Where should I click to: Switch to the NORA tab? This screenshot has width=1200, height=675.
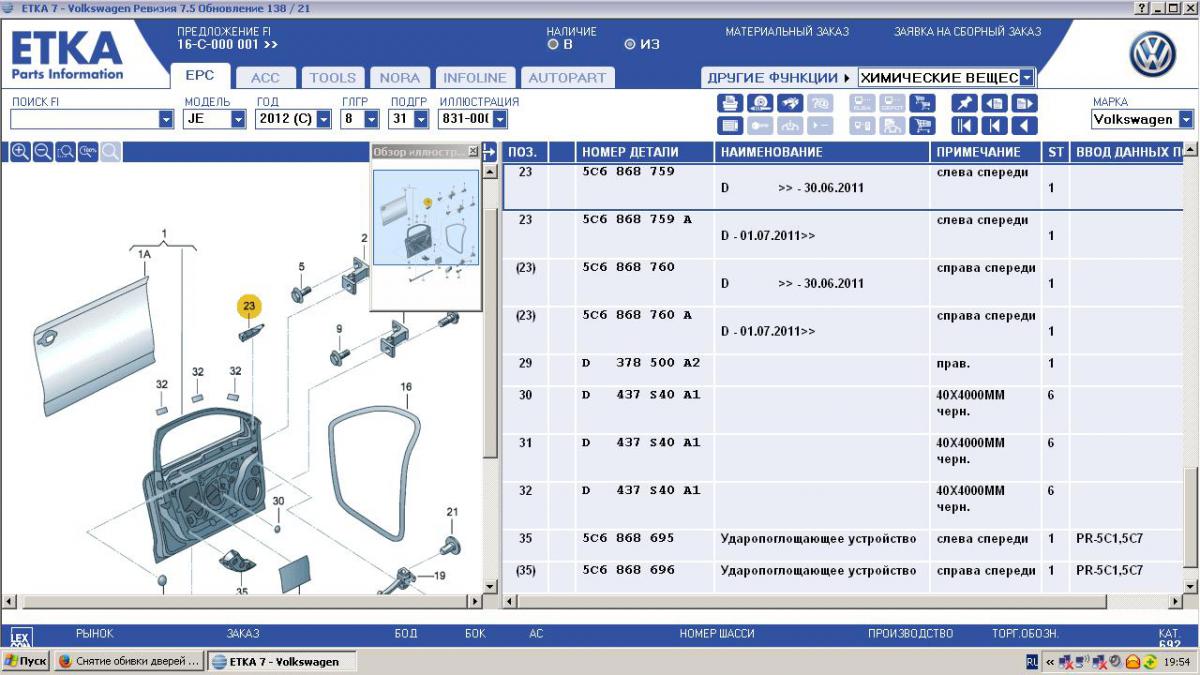400,77
